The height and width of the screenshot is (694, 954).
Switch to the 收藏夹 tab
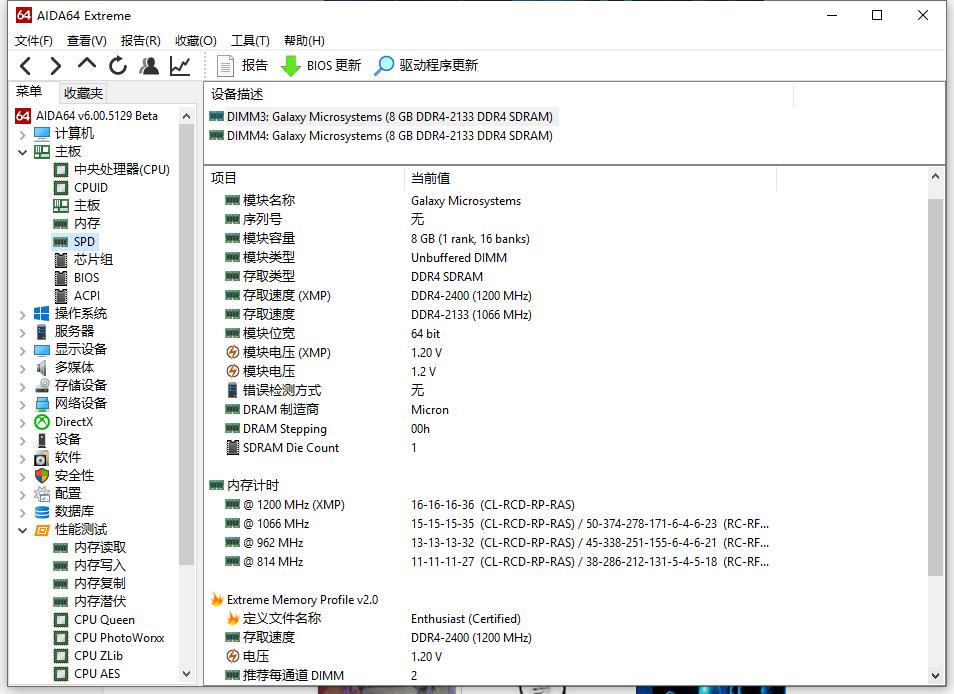[x=83, y=93]
